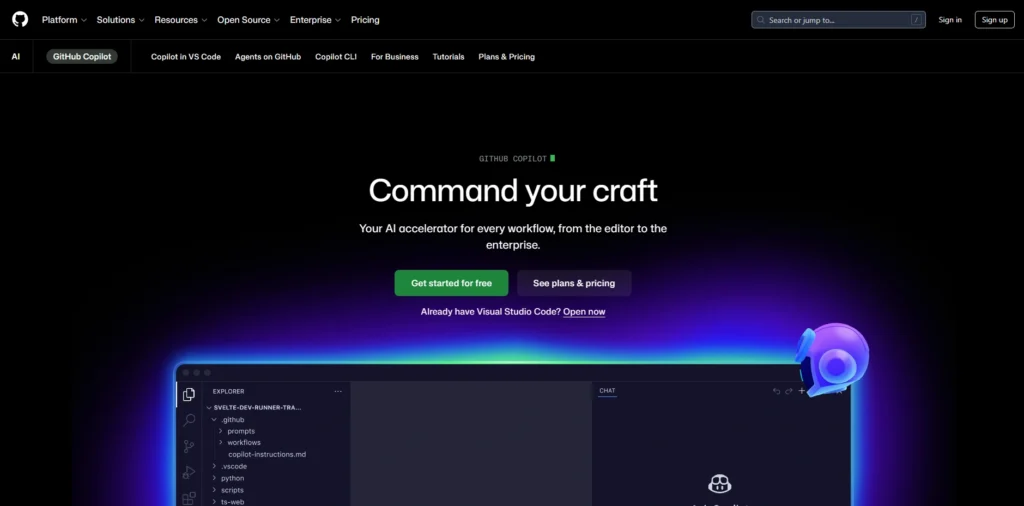Click the GITHUB COPILOT eyebrow label
Screen dimensions: 1024x506
pos(513,159)
